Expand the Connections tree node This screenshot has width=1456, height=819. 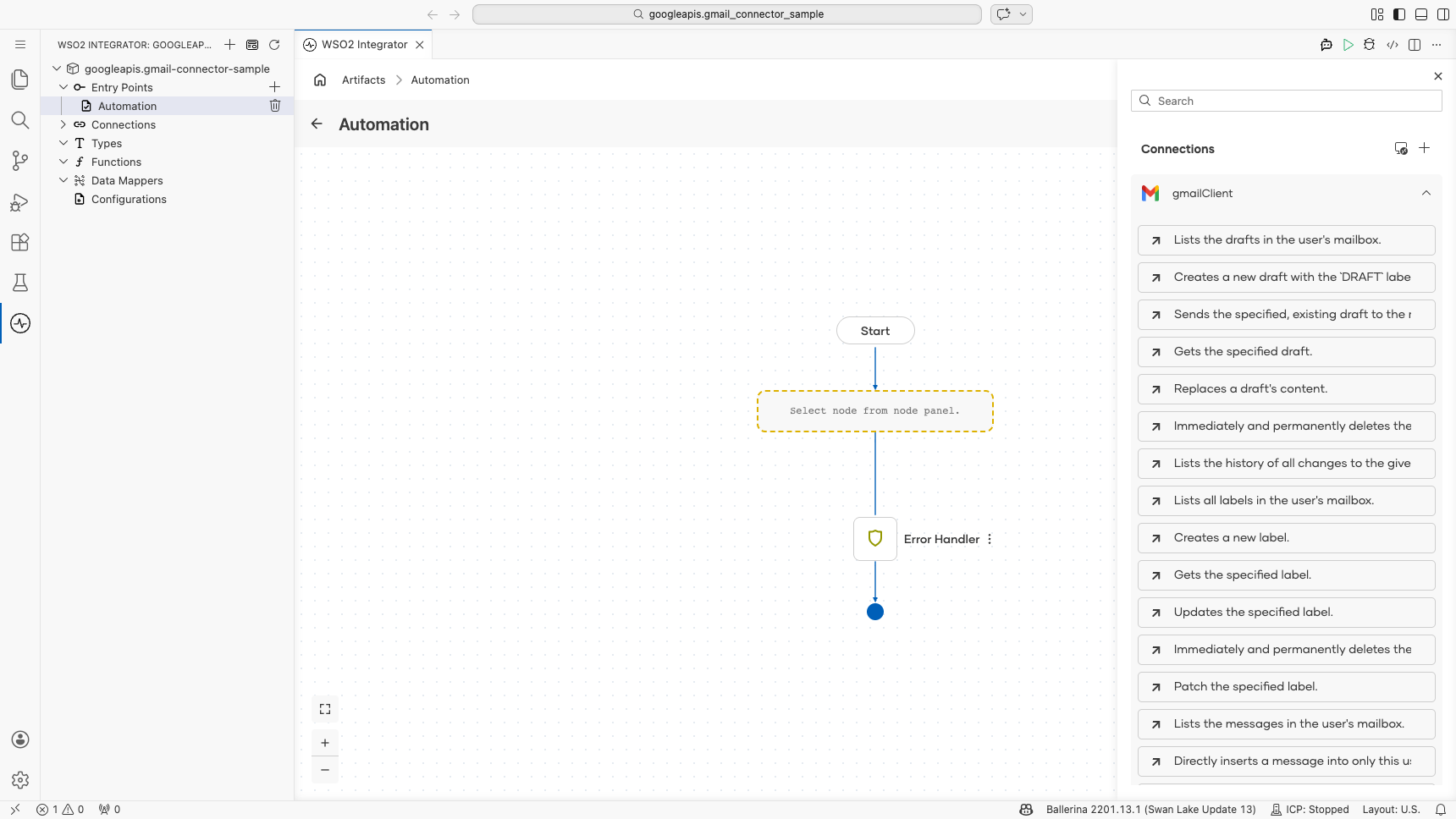[x=63, y=124]
